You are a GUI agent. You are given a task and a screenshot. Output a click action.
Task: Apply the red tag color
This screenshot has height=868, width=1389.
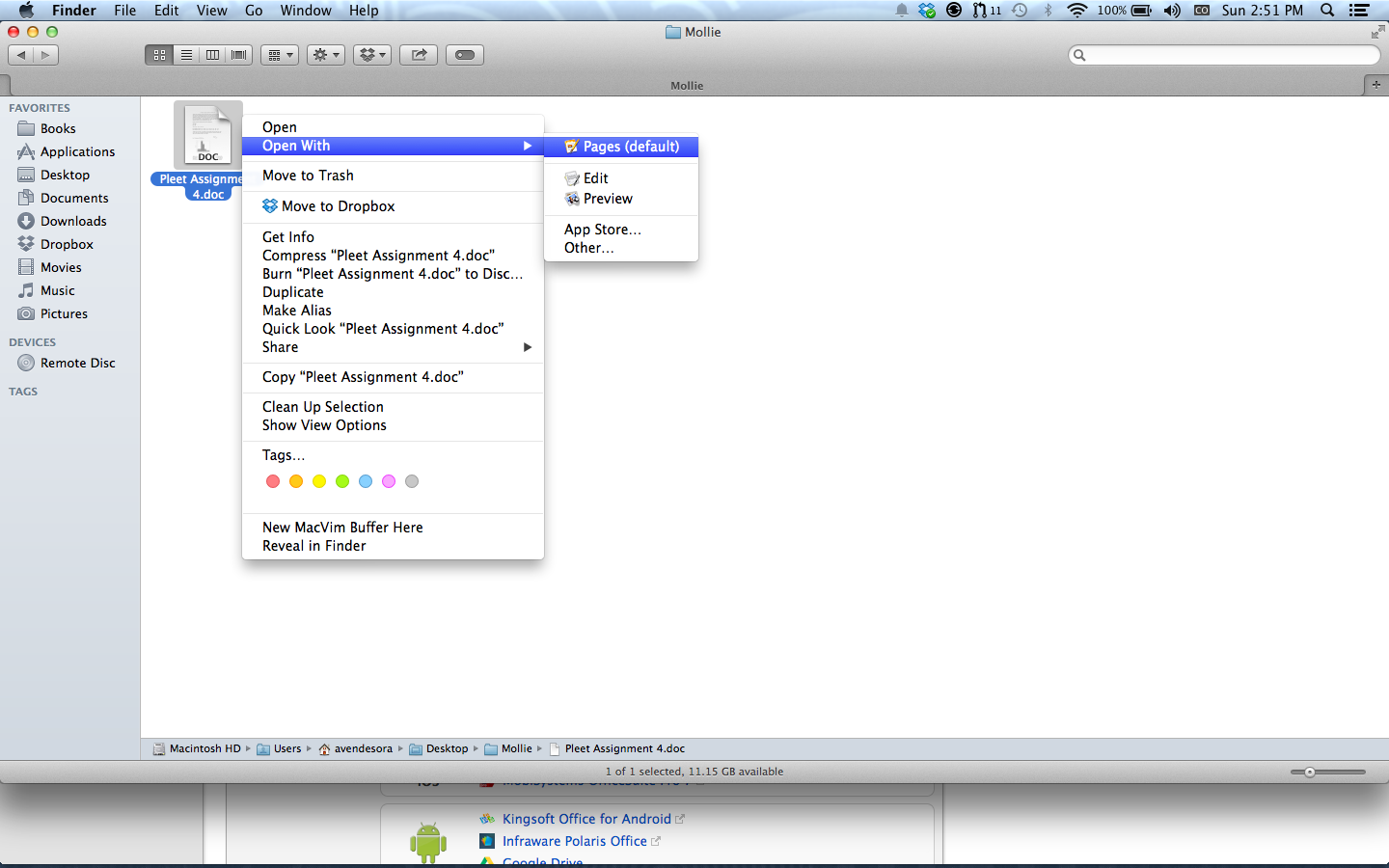(273, 481)
